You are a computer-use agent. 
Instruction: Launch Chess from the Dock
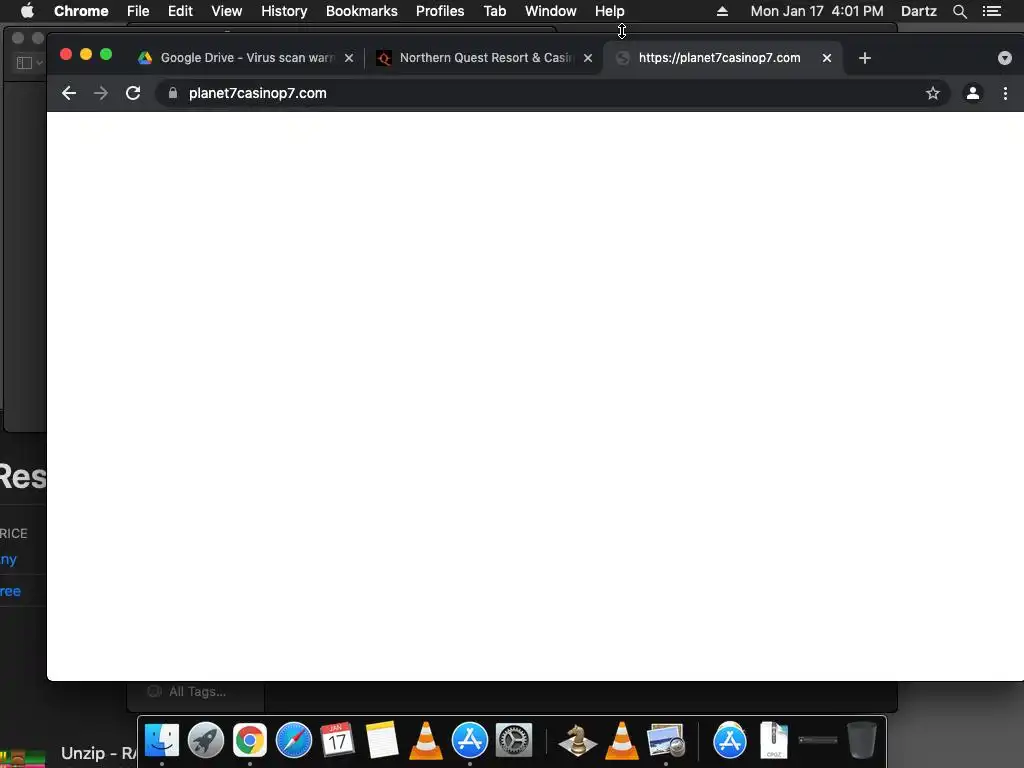coord(577,741)
